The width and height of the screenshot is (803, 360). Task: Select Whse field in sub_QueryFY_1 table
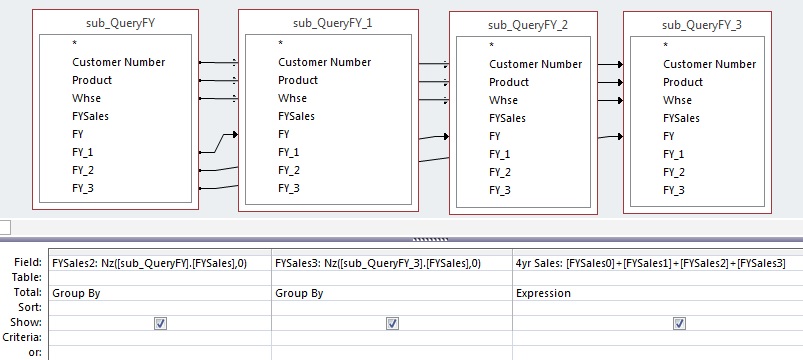pos(292,98)
